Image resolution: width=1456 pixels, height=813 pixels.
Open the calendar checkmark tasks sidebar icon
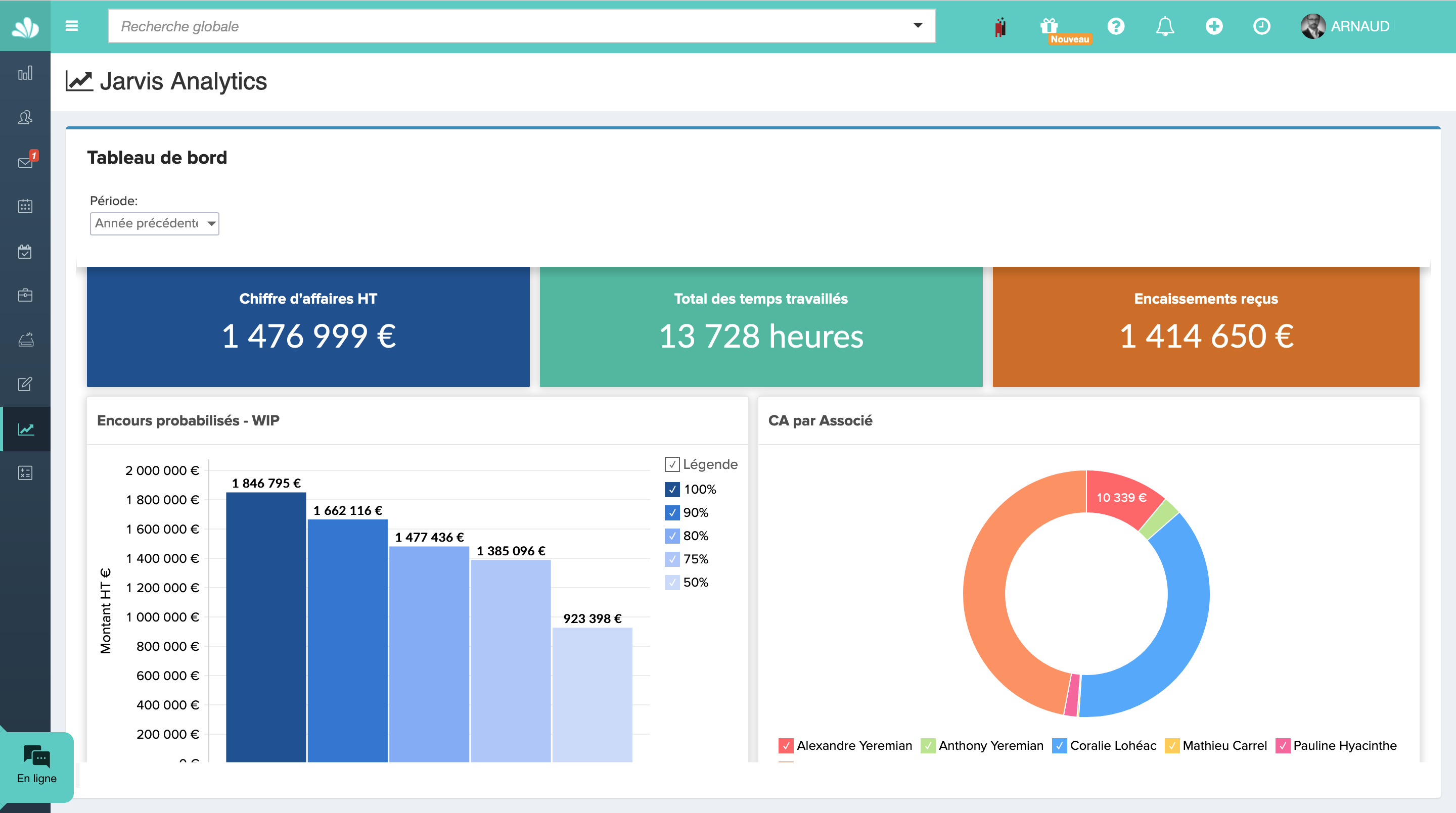(25, 252)
